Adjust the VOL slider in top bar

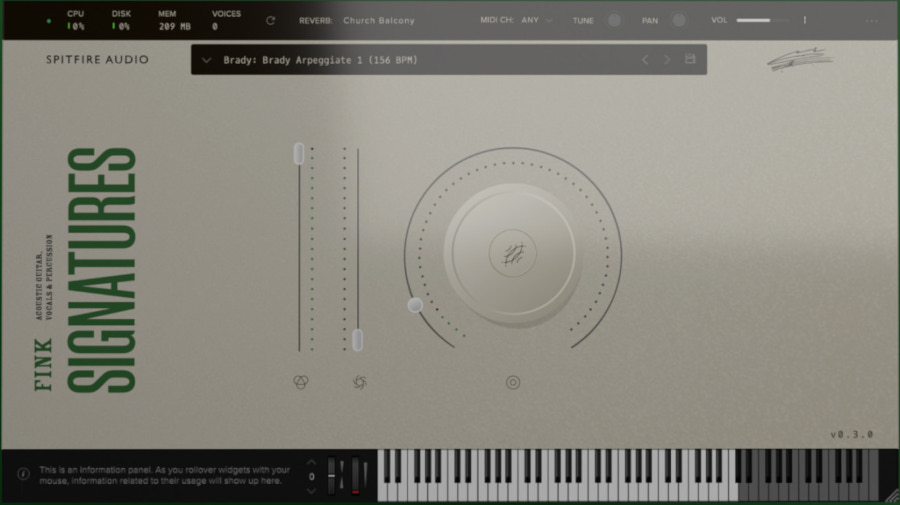pyautogui.click(x=763, y=20)
